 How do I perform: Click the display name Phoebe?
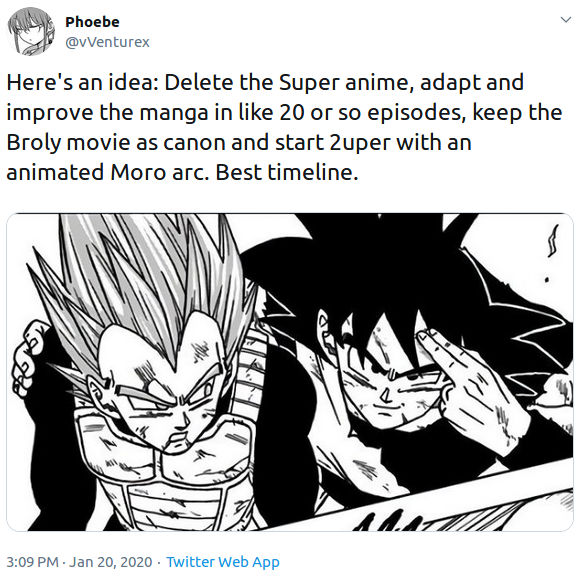click(x=92, y=22)
